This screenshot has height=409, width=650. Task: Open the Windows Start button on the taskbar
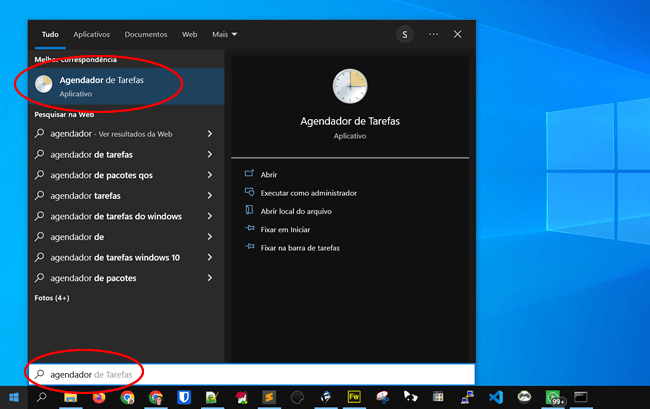pos(13,397)
